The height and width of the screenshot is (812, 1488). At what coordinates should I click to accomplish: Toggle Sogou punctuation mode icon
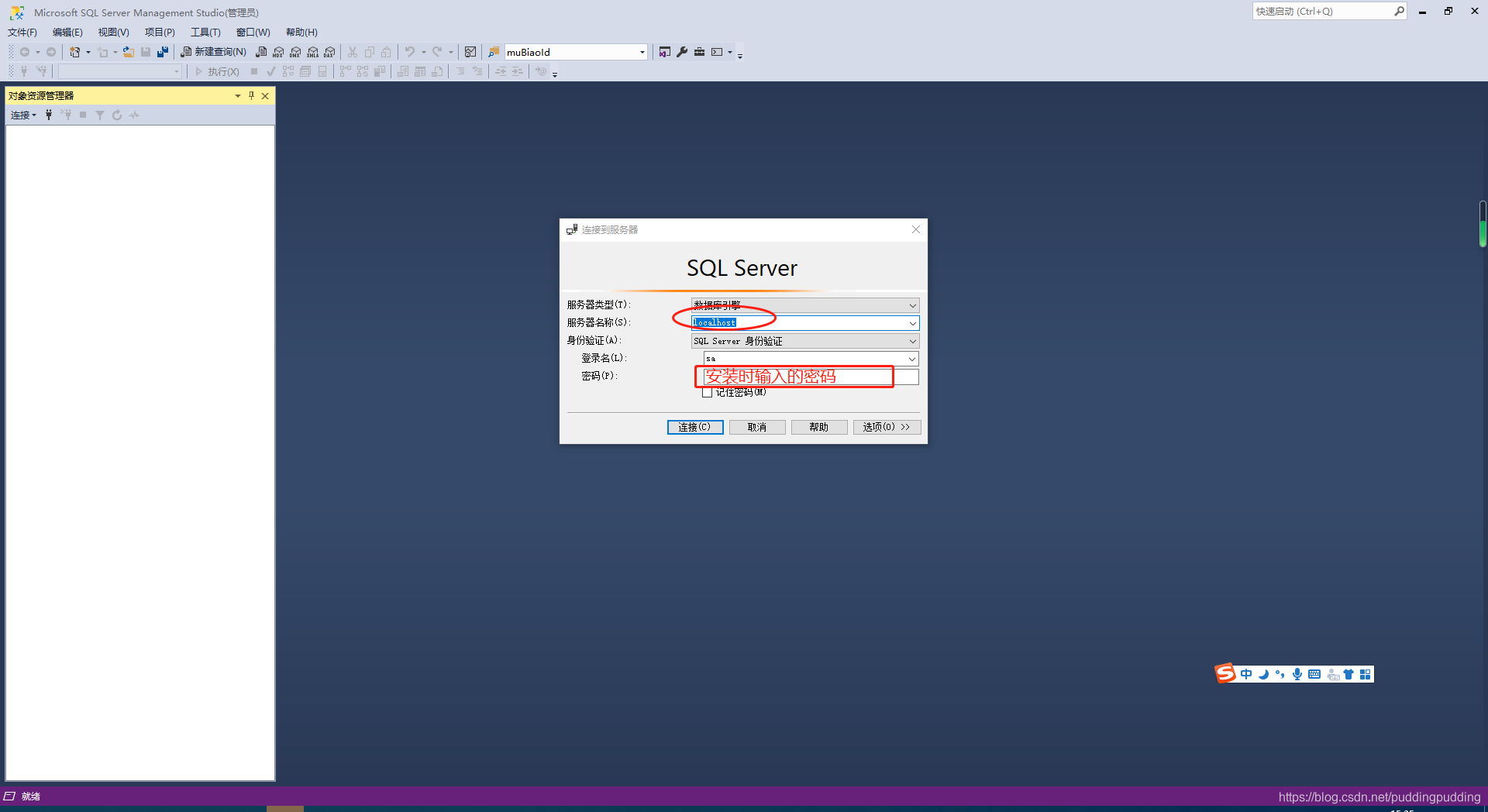1280,674
